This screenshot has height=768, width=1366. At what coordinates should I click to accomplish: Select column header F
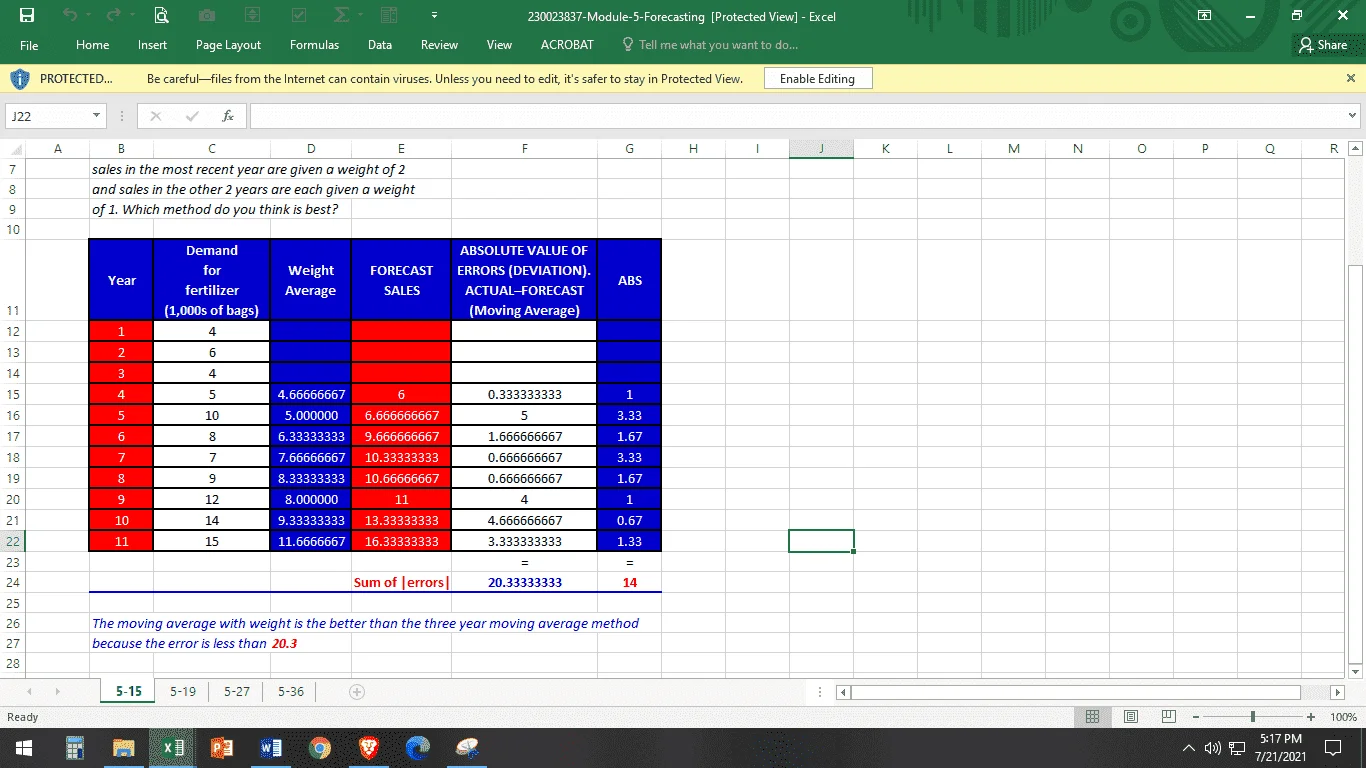524,148
